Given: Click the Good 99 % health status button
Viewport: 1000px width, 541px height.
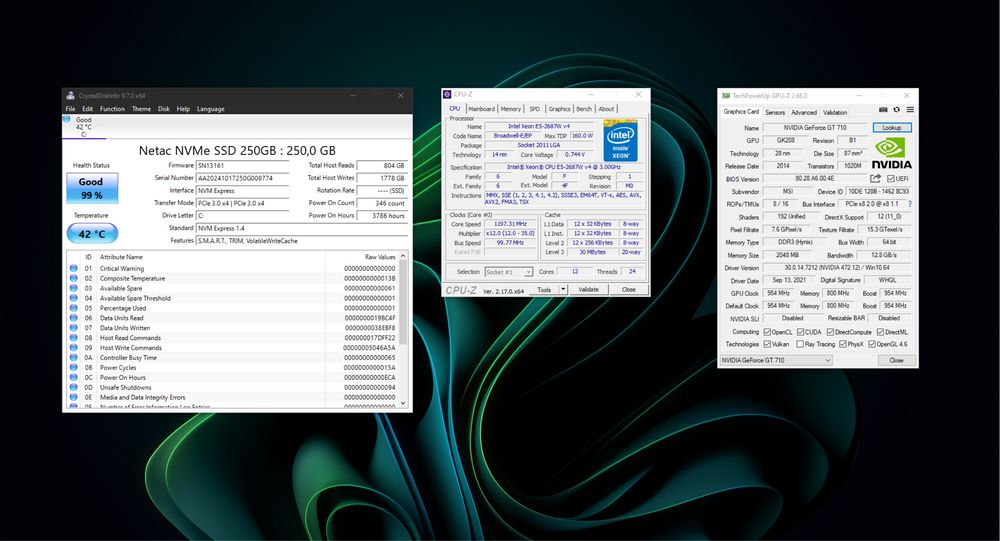Looking at the screenshot, I should click(92, 188).
